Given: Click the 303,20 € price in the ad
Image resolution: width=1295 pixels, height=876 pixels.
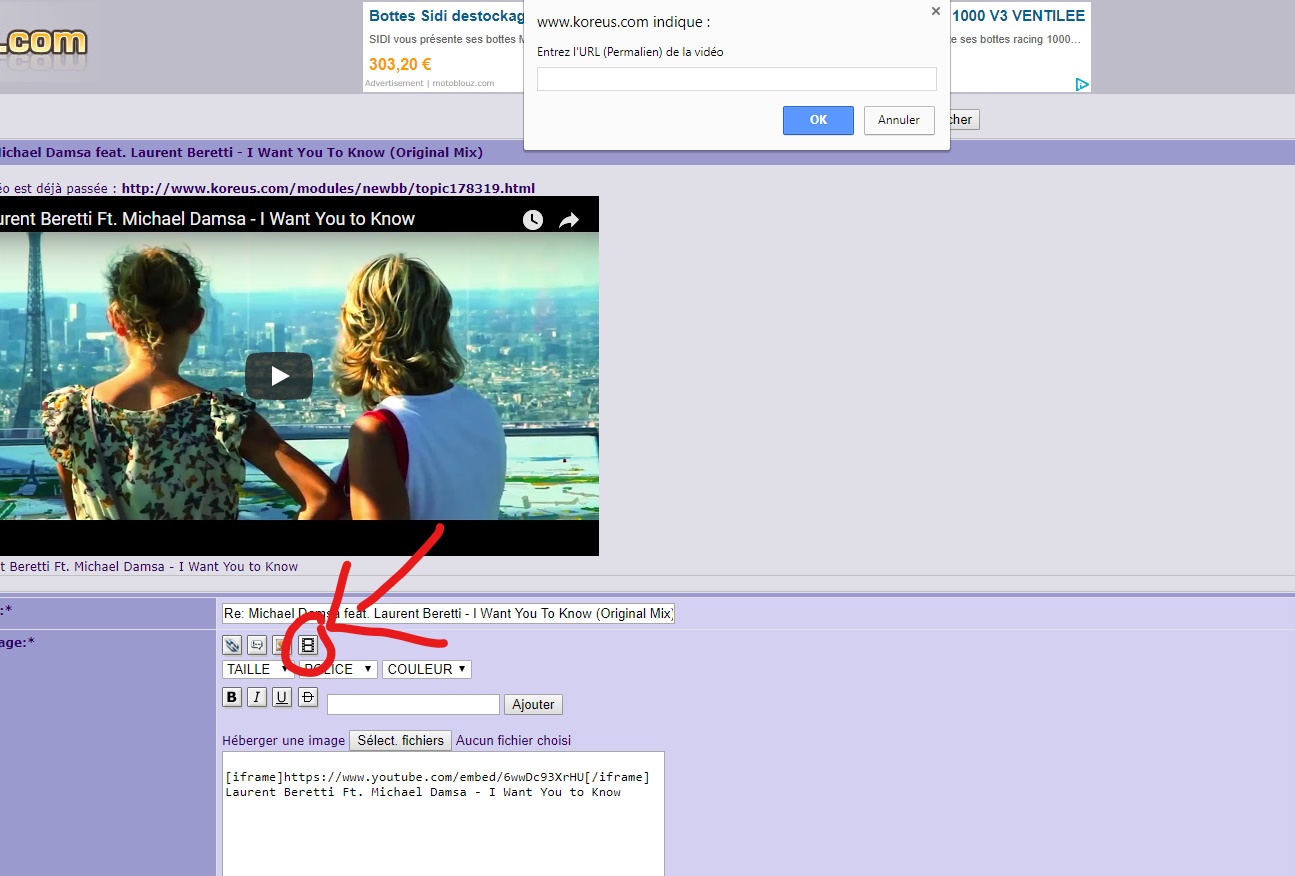Looking at the screenshot, I should click(x=400, y=64).
